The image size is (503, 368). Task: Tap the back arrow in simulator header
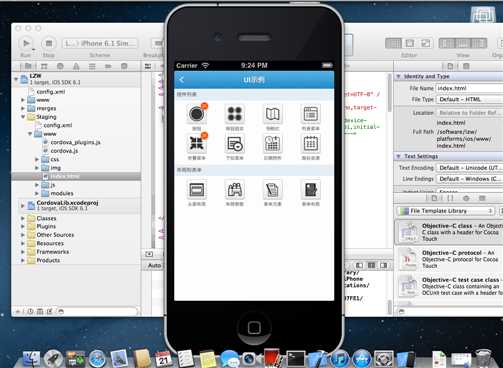(182, 80)
